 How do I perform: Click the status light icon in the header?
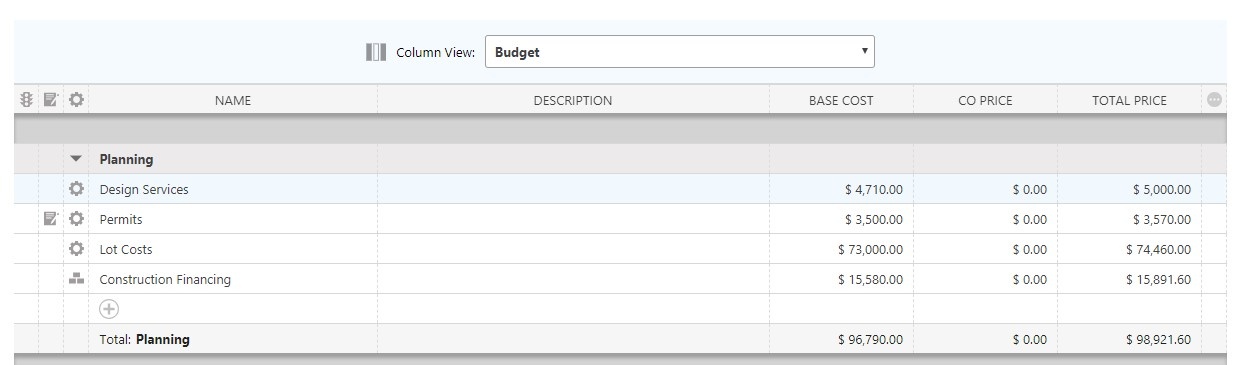27,100
